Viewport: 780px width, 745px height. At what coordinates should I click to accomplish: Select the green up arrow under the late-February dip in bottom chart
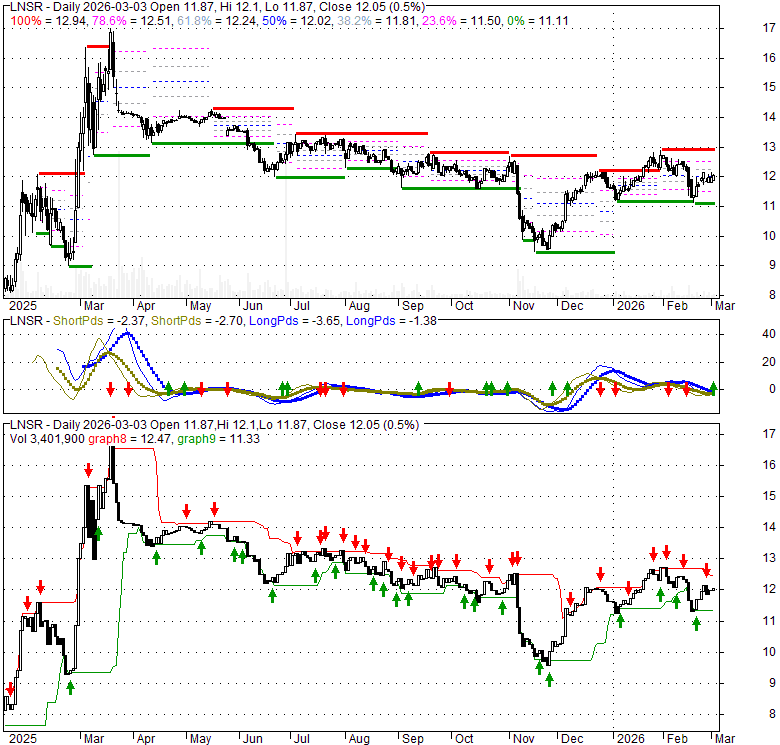point(696,622)
